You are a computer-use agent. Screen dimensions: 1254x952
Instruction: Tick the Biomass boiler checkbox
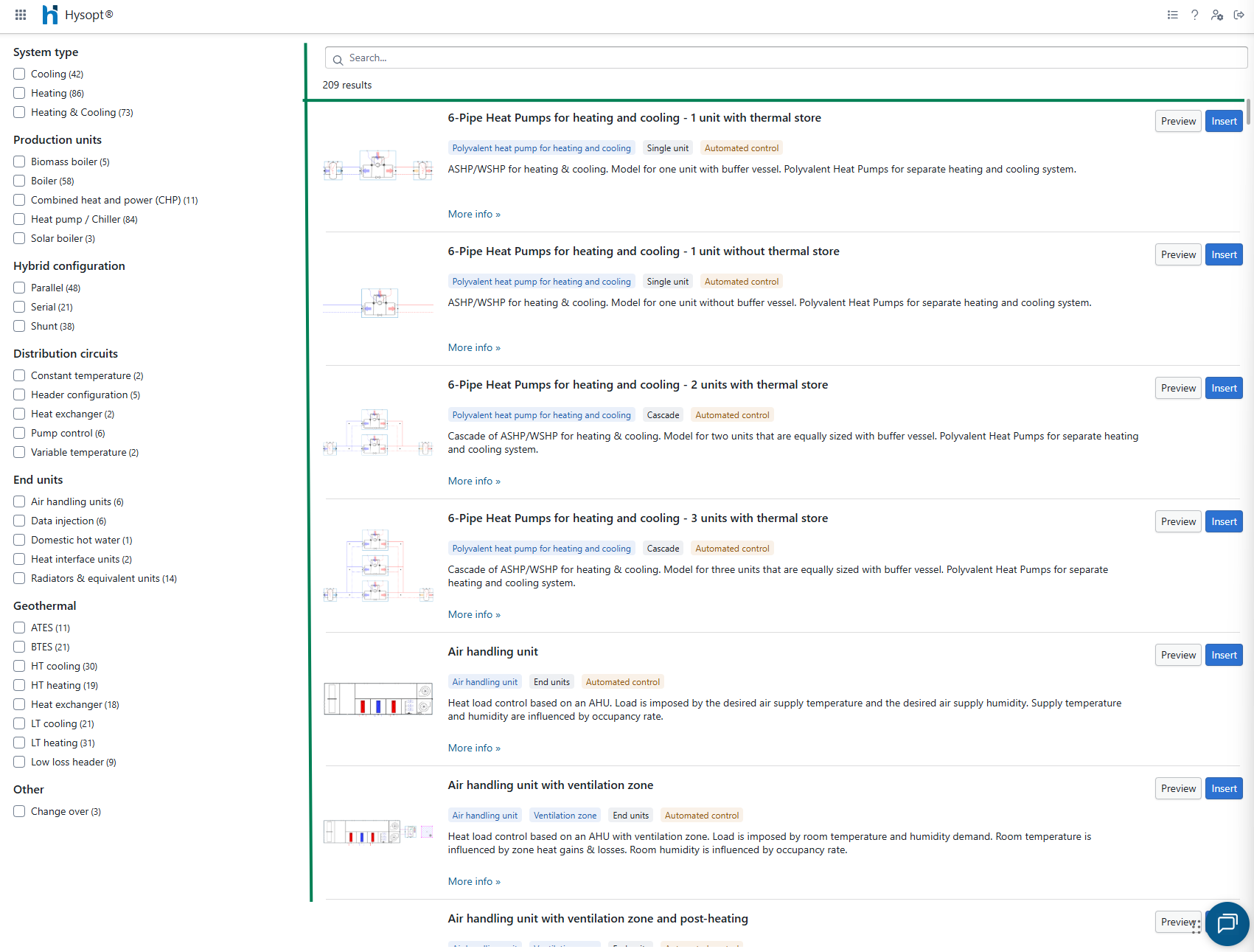click(19, 161)
